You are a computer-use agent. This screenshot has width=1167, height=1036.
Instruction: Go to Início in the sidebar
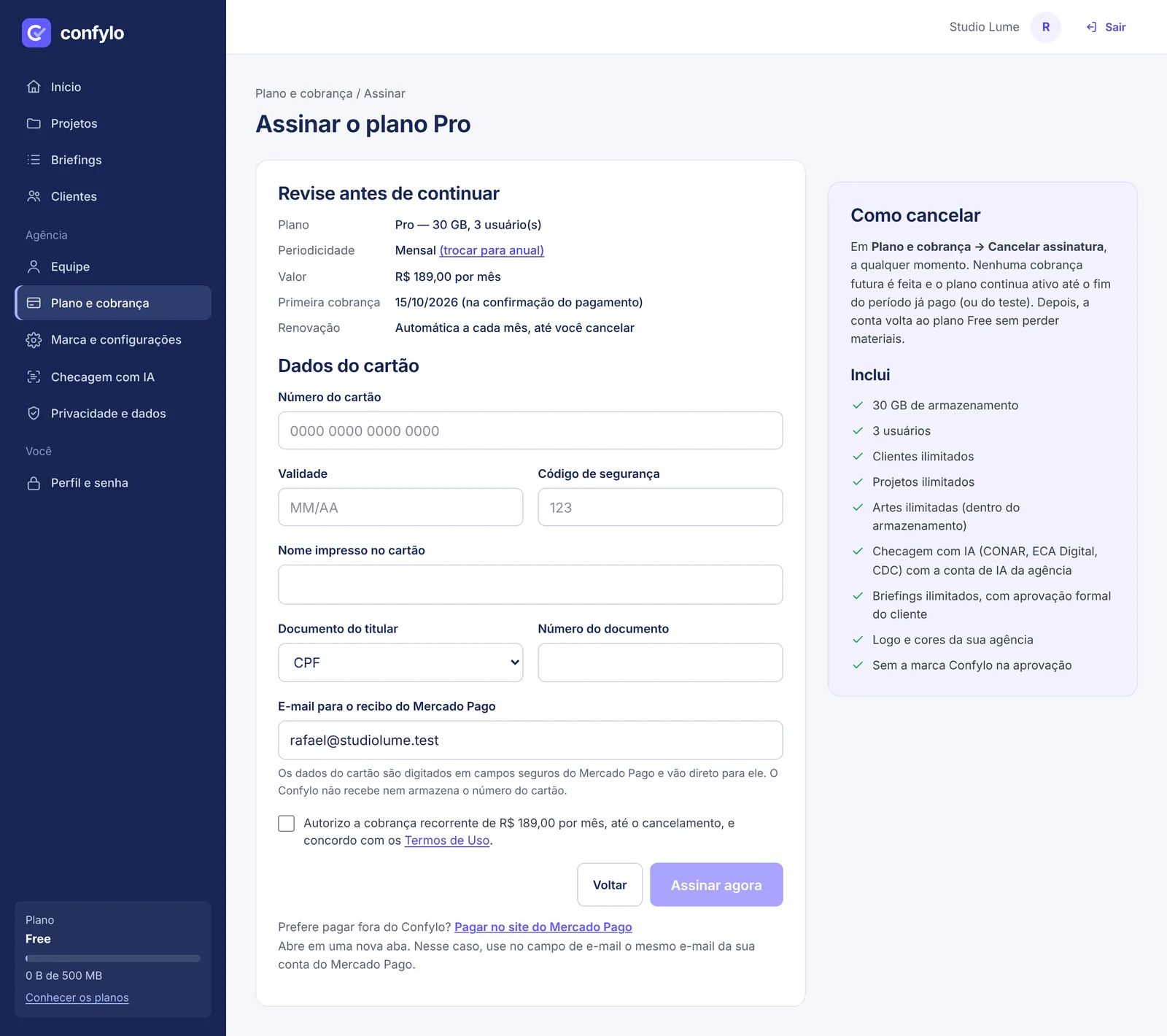(113, 87)
